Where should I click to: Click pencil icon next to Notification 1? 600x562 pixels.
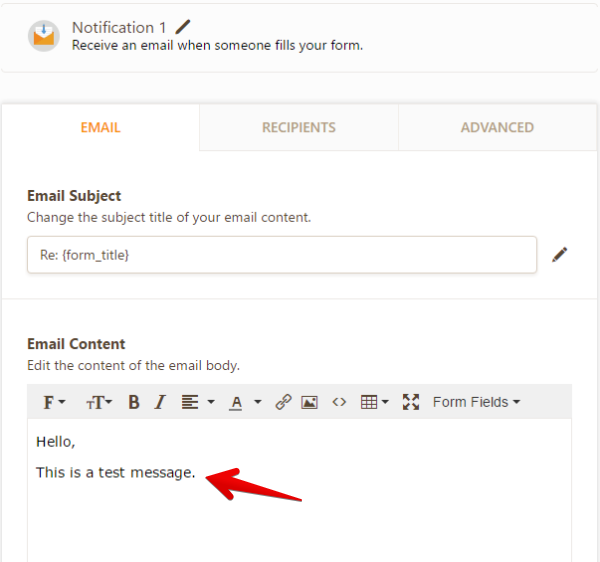182,27
